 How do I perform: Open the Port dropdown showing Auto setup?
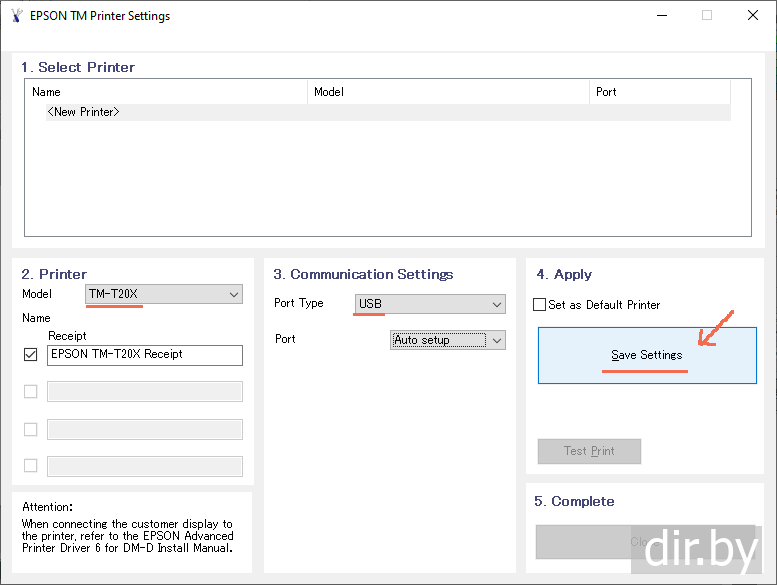pos(447,340)
